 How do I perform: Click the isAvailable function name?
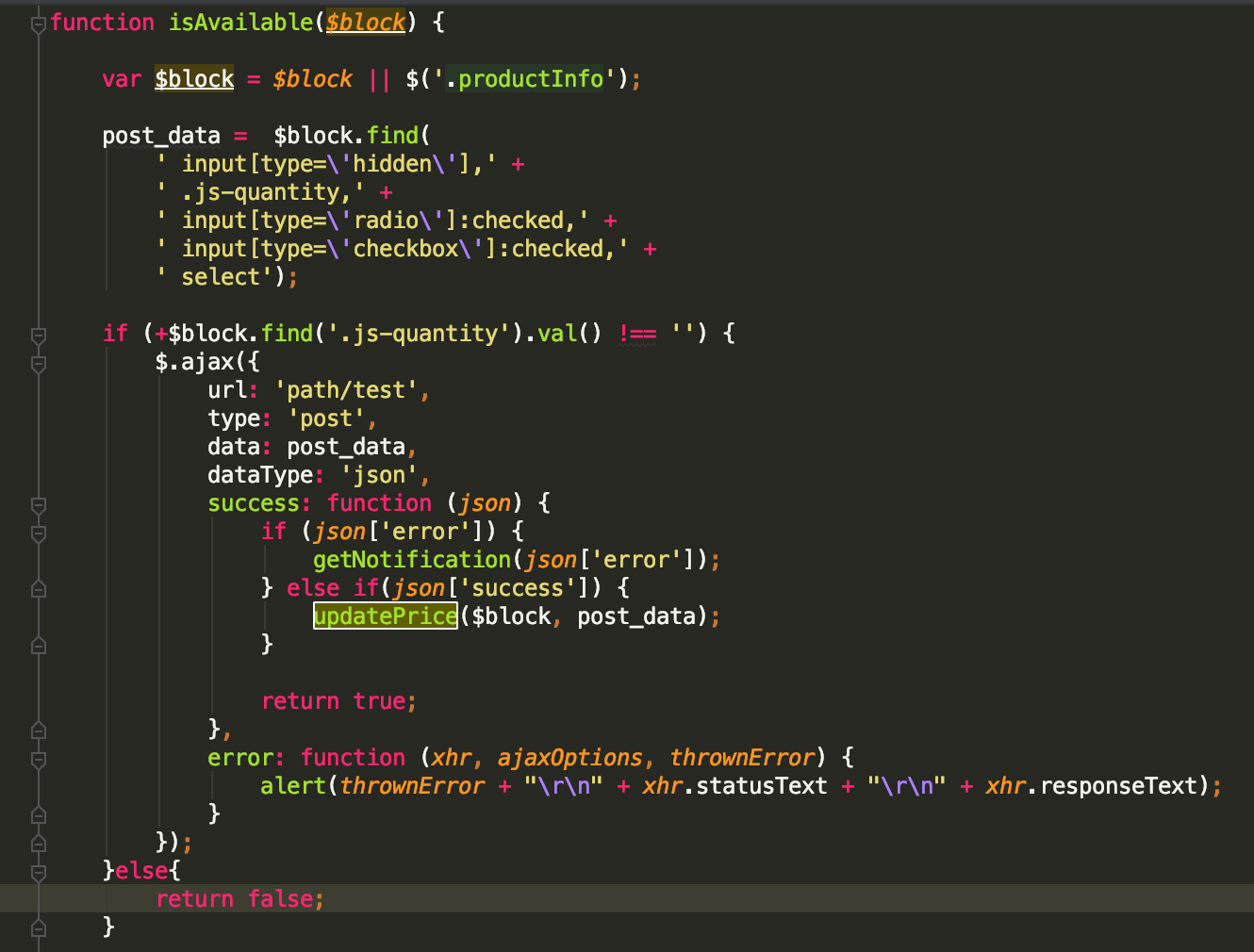coord(240,23)
